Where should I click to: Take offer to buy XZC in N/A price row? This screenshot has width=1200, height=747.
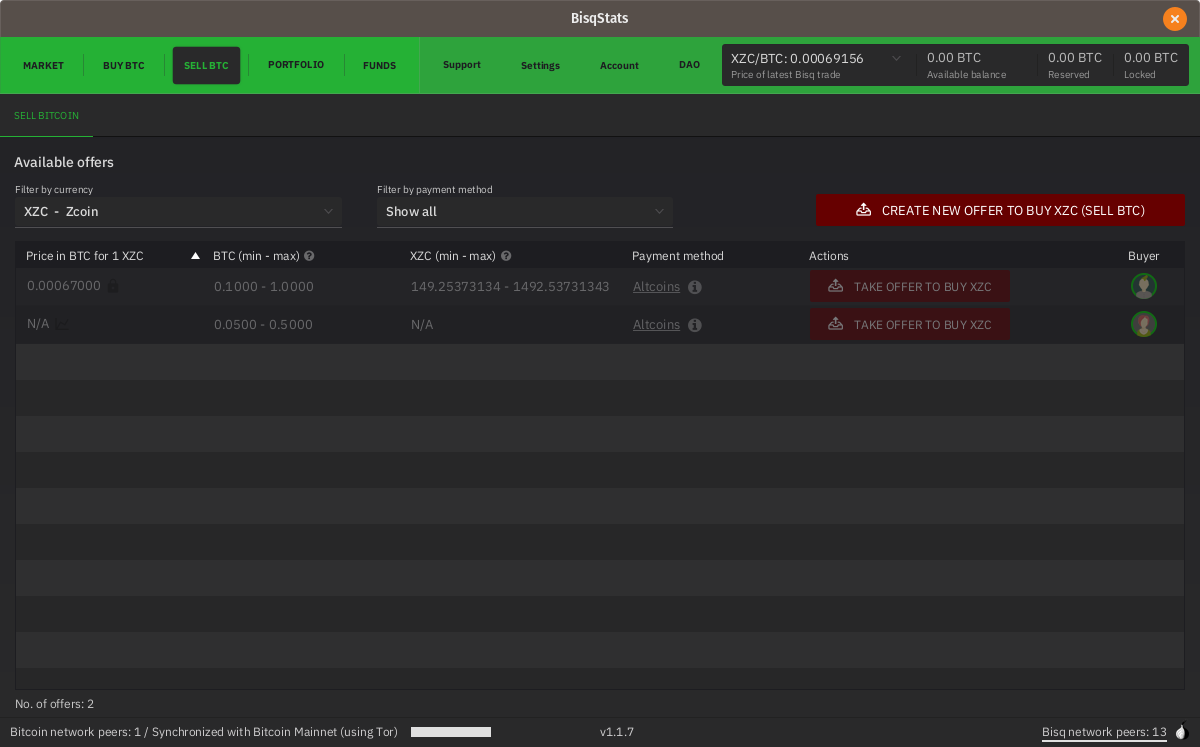(909, 324)
